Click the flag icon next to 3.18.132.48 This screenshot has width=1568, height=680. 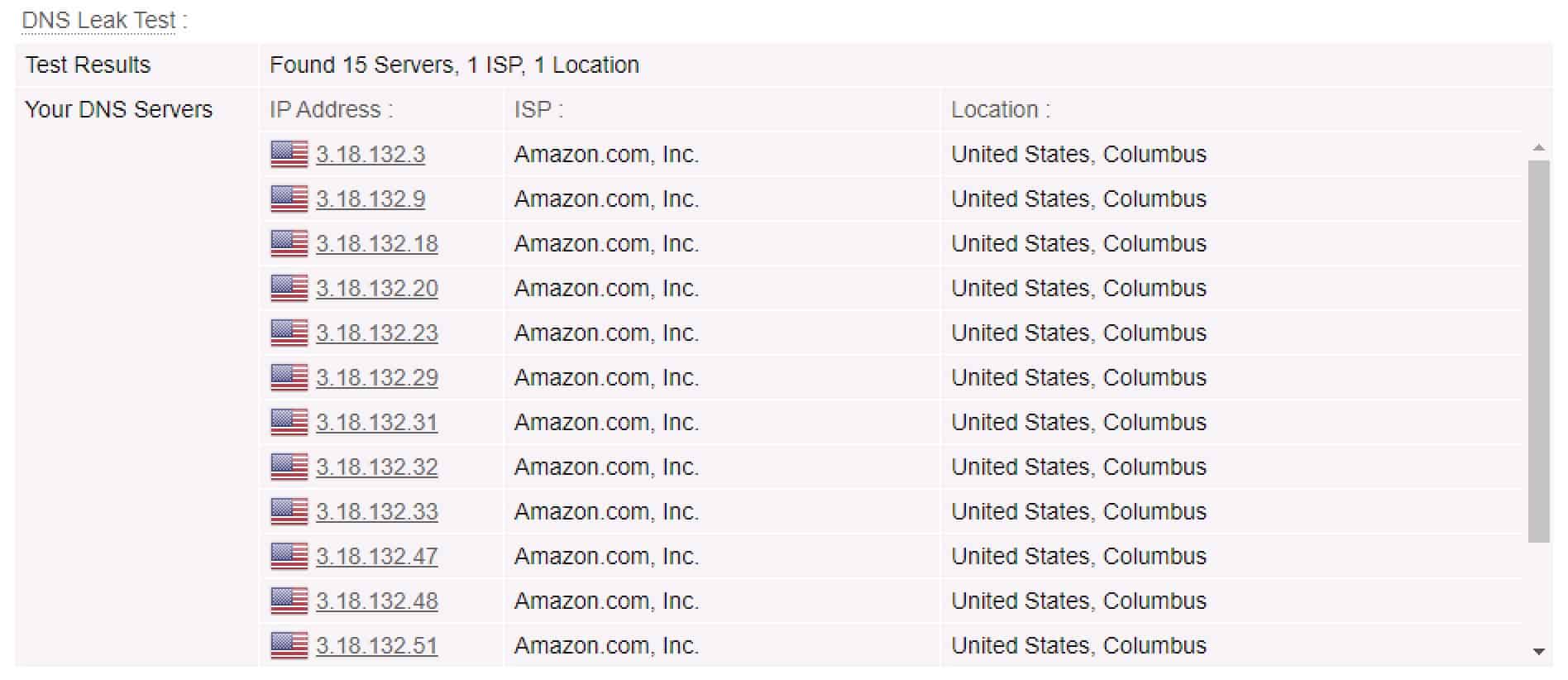(x=289, y=601)
